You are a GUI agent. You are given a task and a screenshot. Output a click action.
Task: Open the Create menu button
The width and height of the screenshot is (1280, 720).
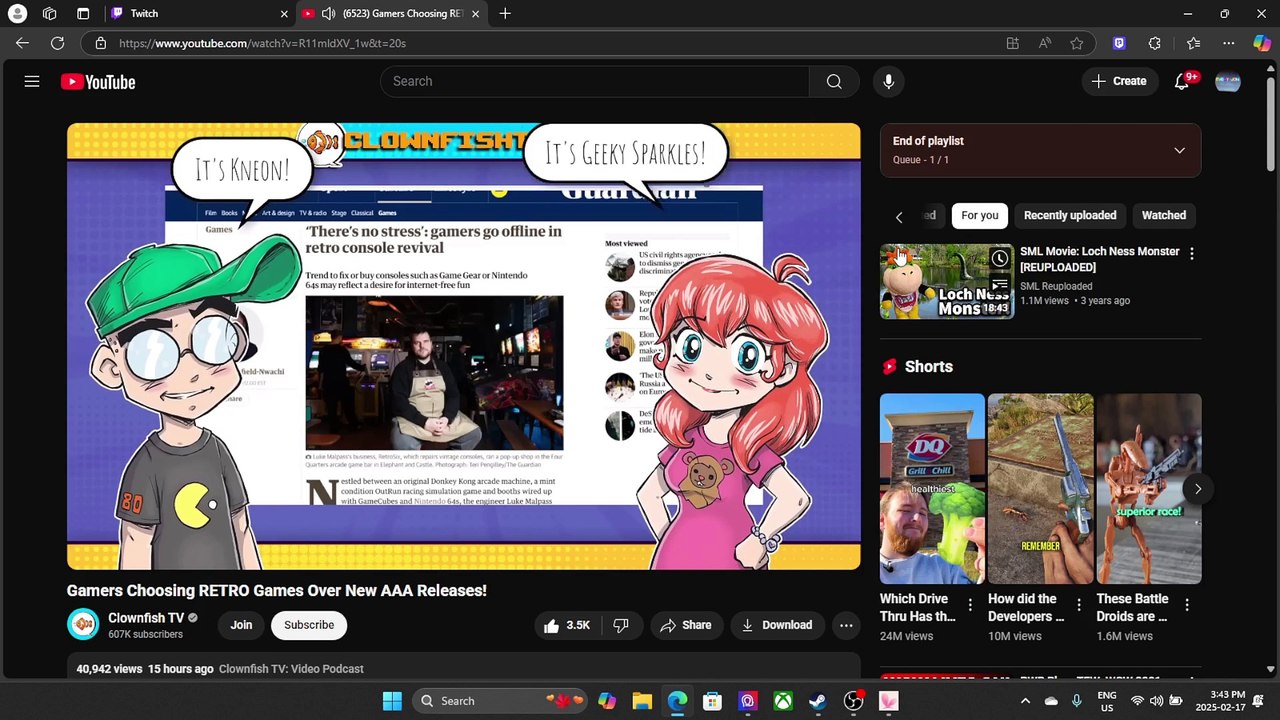coord(1119,82)
